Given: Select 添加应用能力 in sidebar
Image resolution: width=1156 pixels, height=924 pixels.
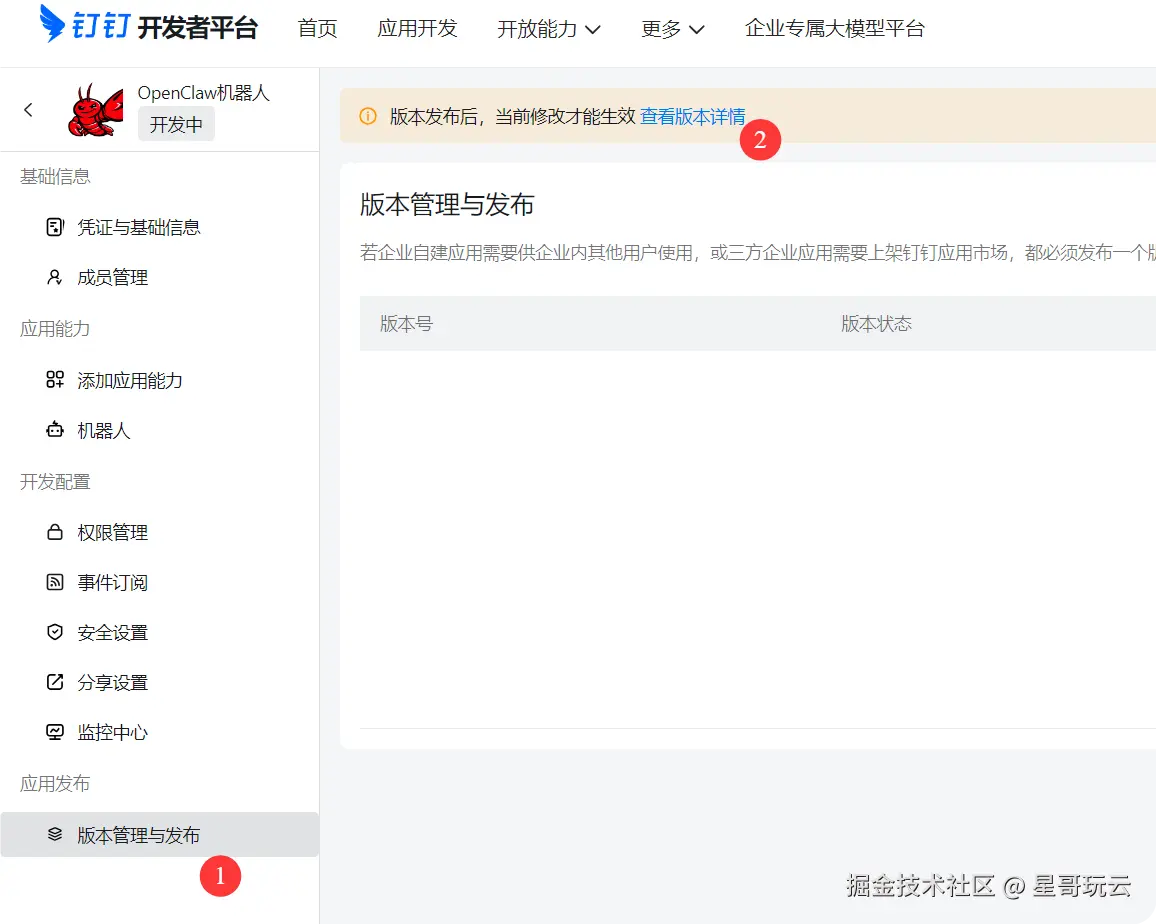Looking at the screenshot, I should [x=130, y=380].
